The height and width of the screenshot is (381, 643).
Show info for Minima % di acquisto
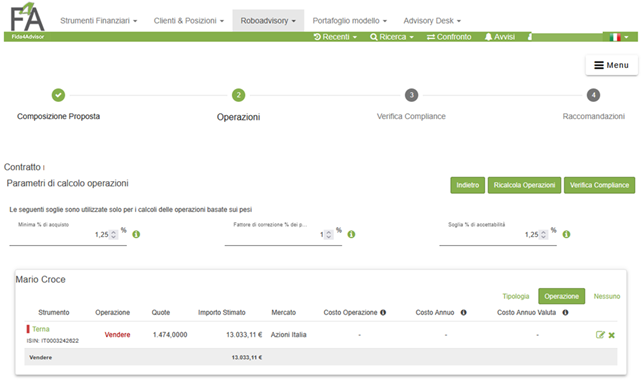(x=136, y=235)
